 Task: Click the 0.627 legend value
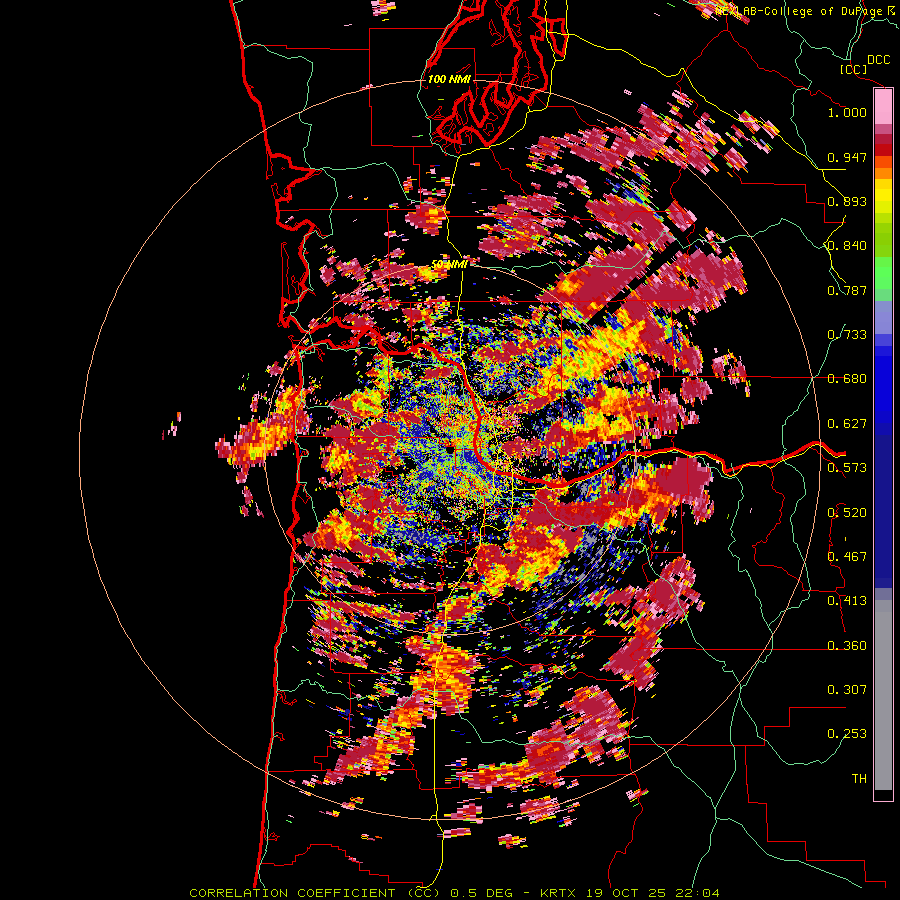coord(847,424)
